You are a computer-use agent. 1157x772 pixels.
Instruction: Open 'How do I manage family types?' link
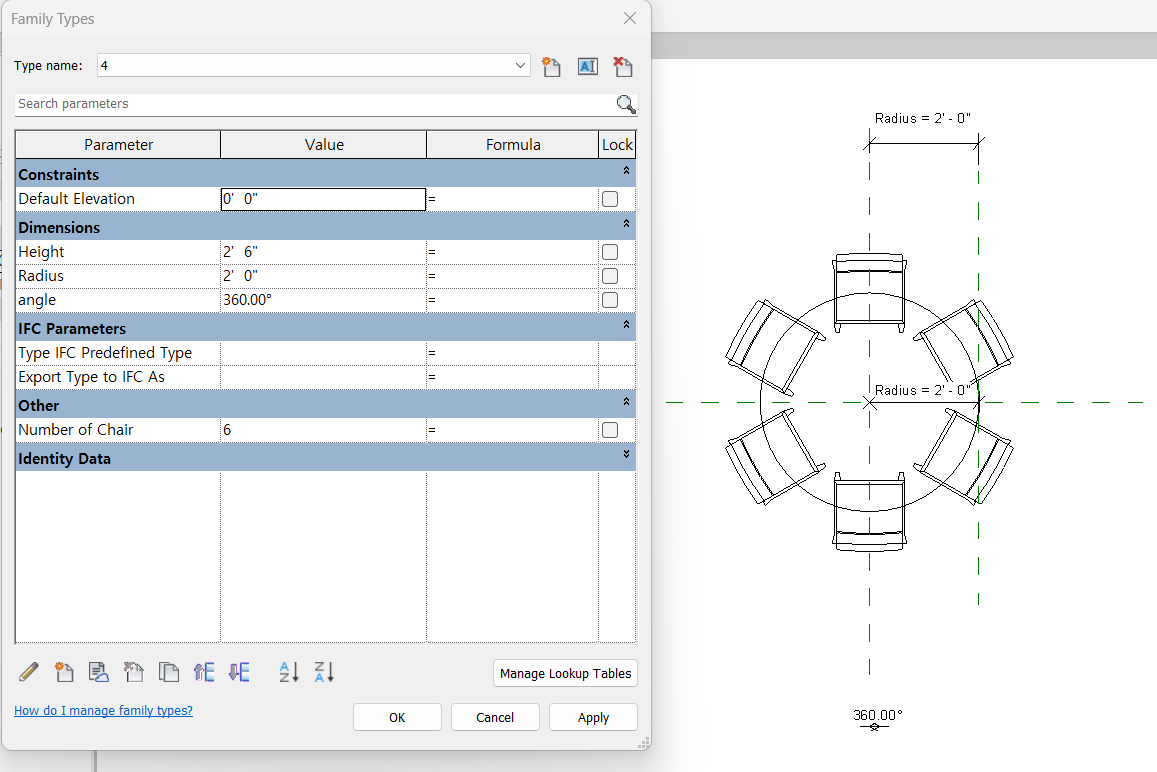103,711
